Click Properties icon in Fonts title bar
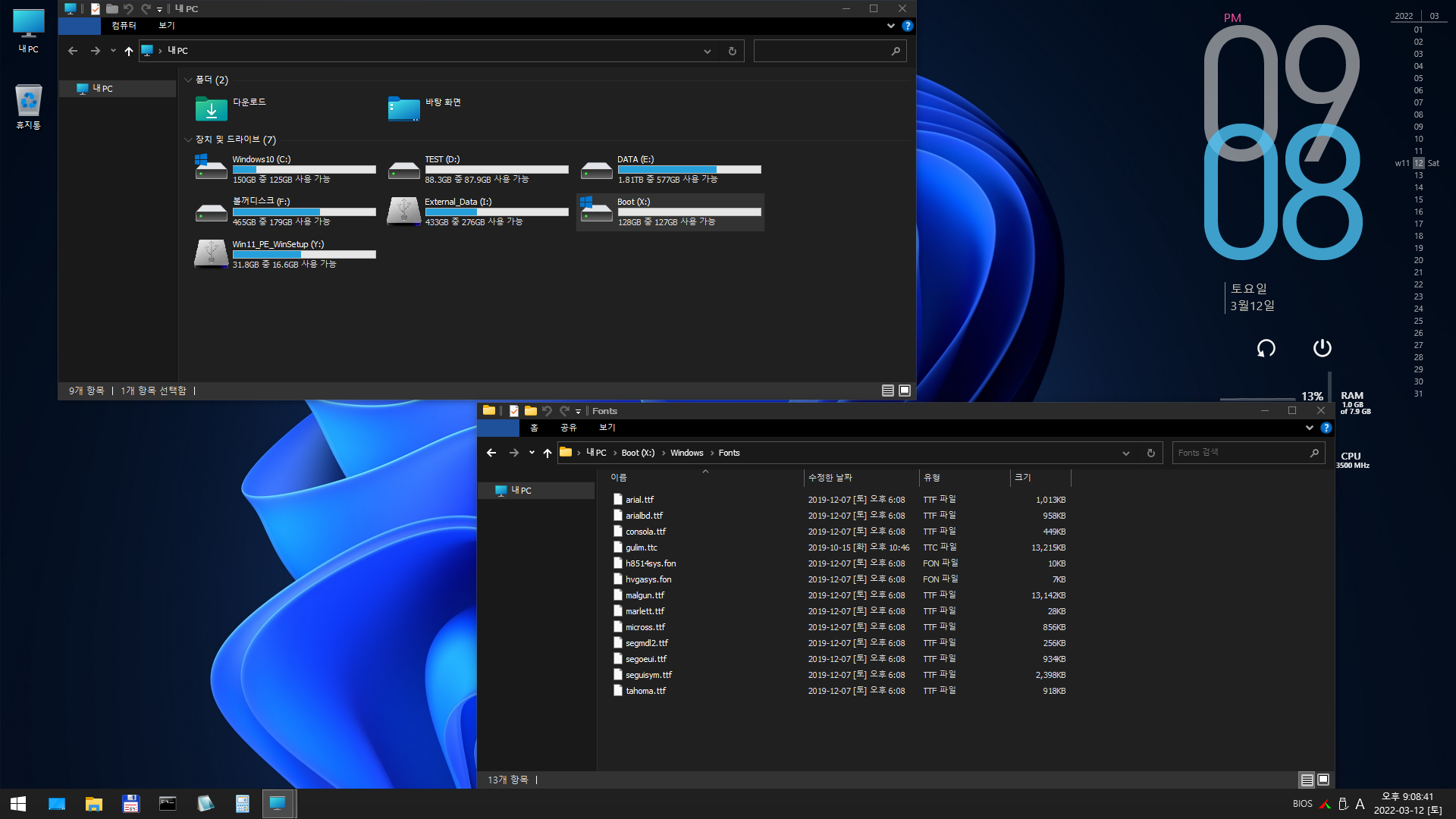The height and width of the screenshot is (819, 1456). point(513,411)
